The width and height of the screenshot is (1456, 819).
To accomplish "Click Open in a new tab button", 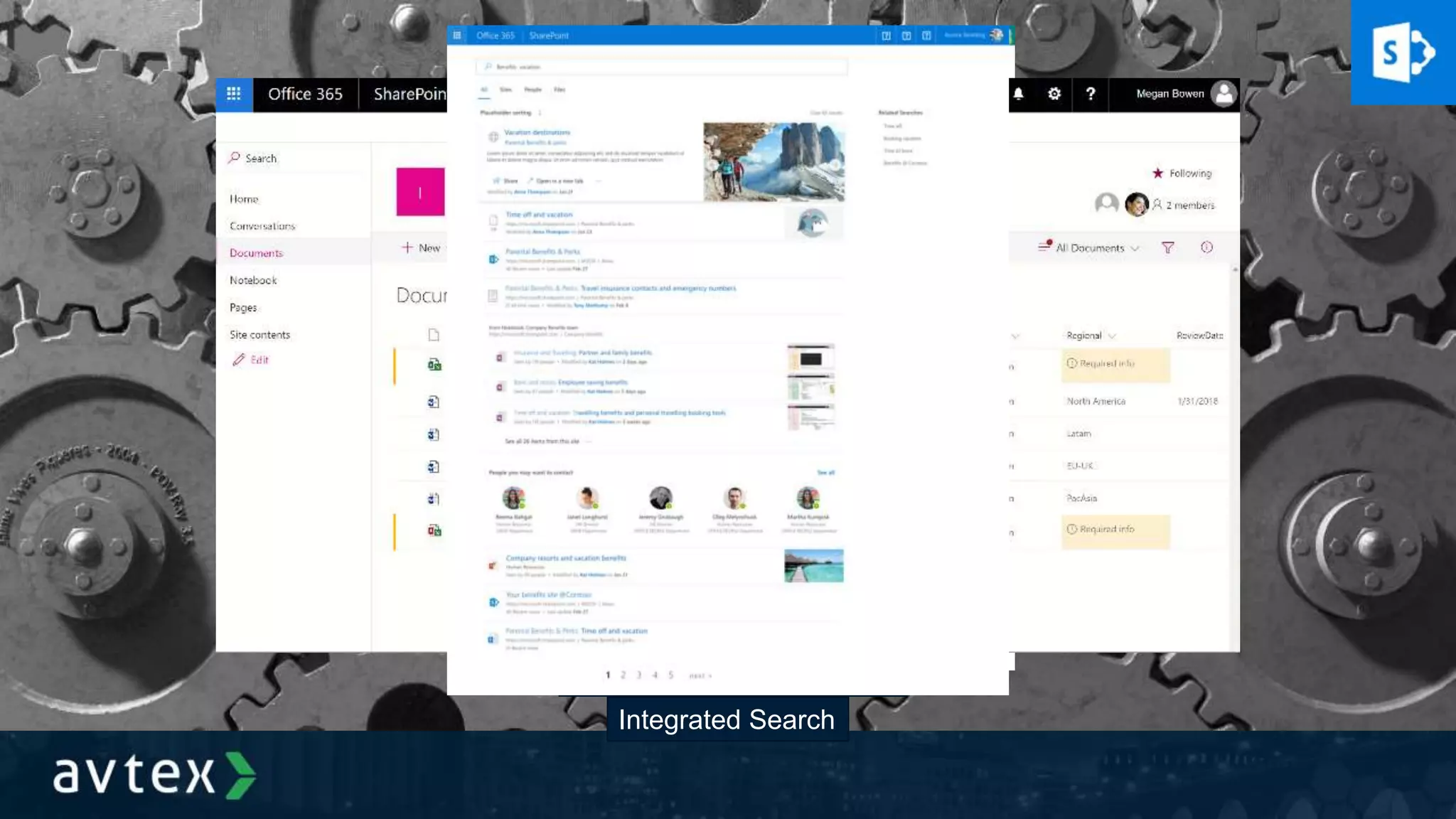I will pos(555,181).
